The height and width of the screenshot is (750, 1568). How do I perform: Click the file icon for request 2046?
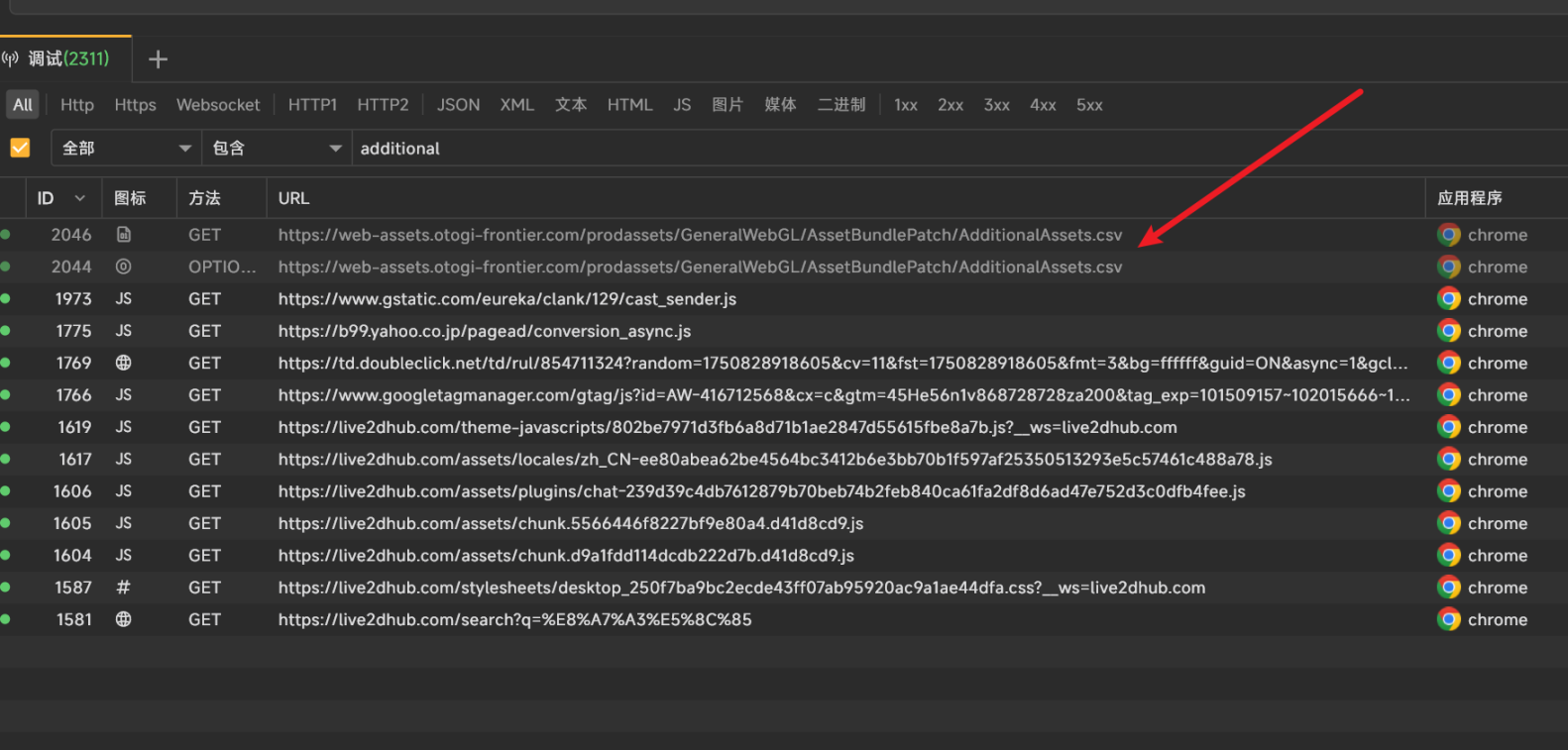click(124, 235)
